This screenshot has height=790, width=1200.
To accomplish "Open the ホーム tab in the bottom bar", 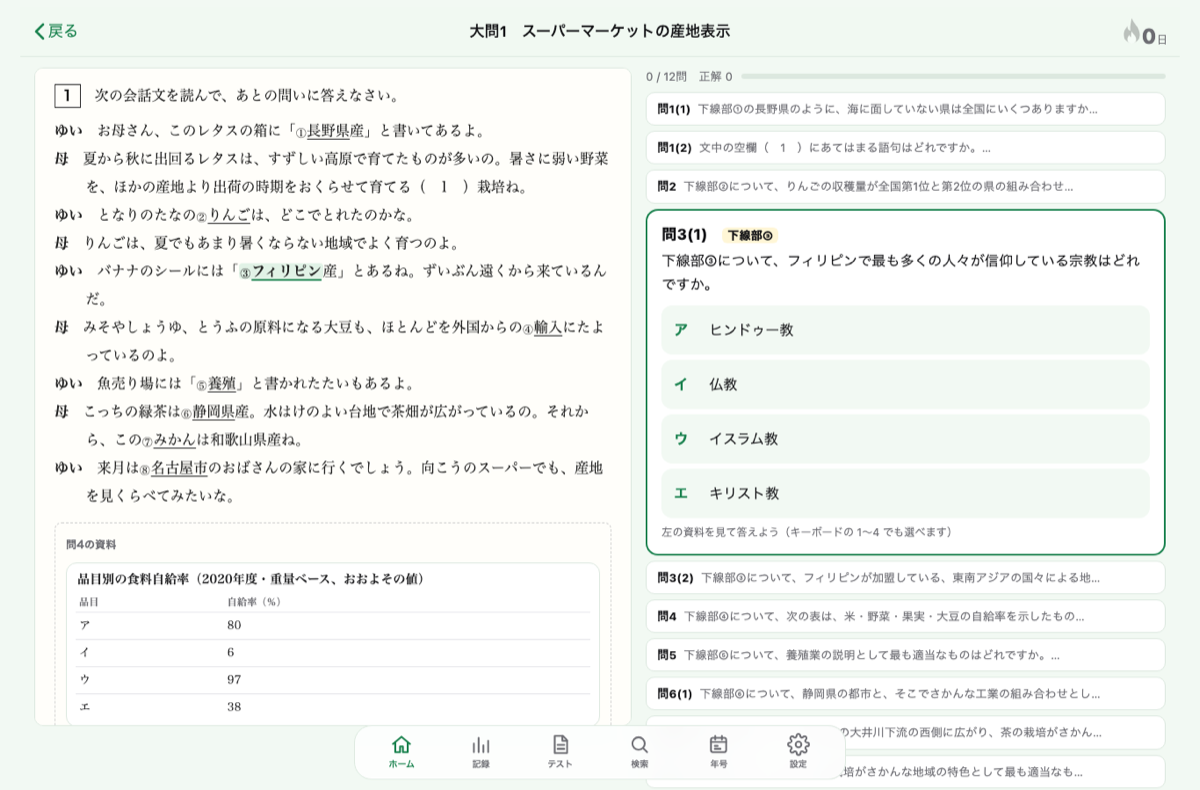I will click(401, 752).
